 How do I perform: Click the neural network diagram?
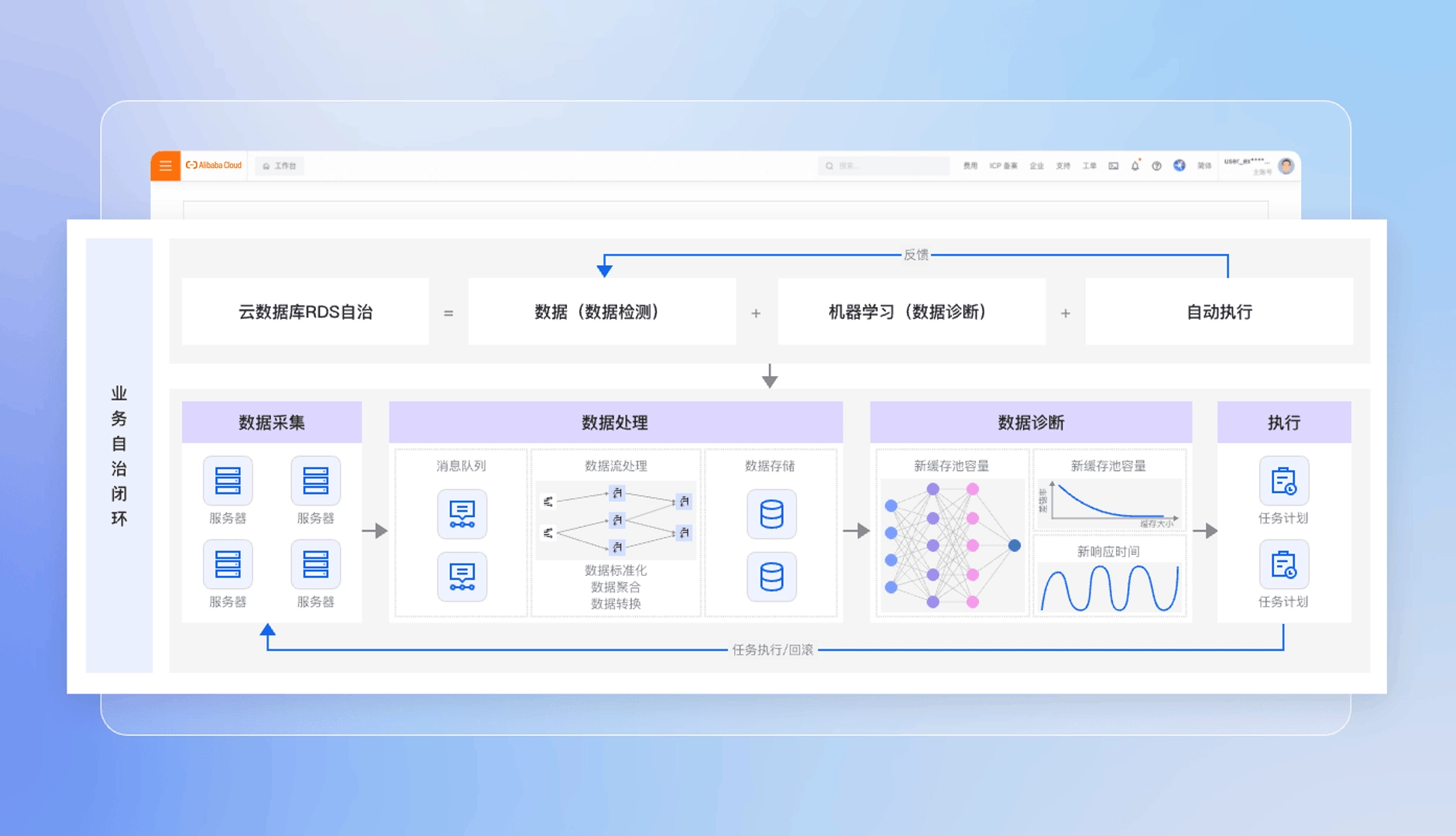[953, 546]
